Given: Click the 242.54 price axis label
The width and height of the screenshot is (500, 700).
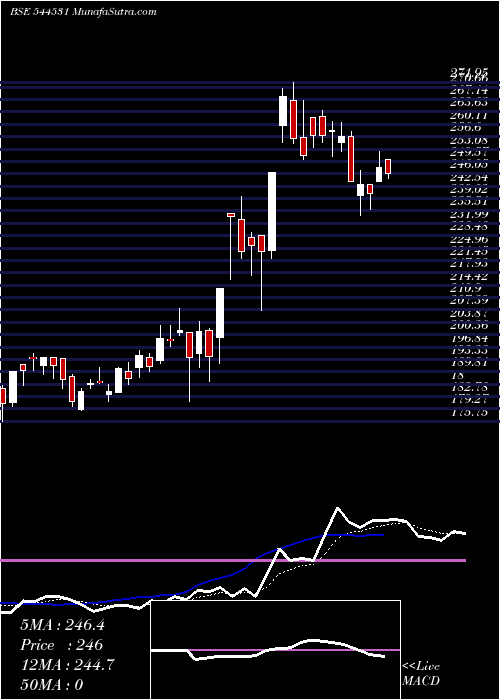Looking at the screenshot, I should point(469,178).
